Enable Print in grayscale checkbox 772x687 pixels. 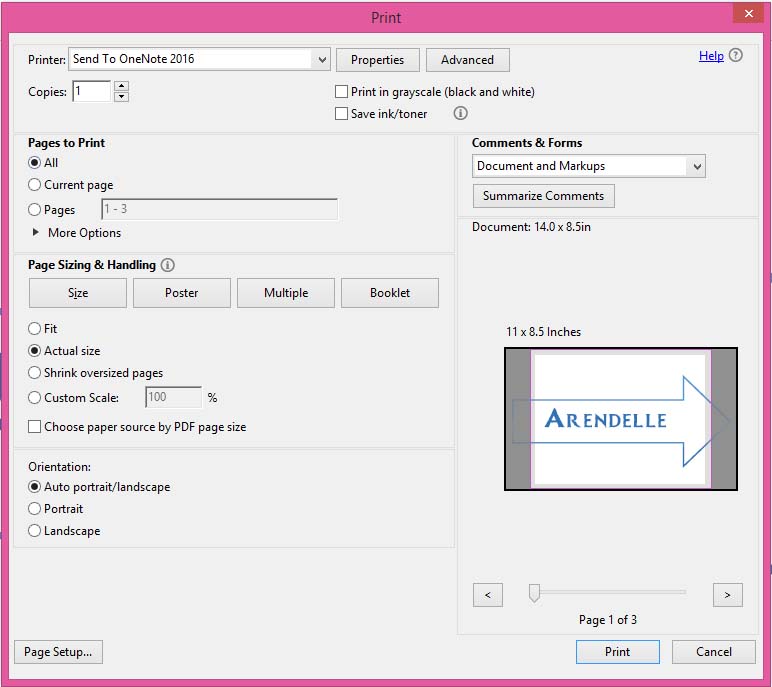click(342, 92)
